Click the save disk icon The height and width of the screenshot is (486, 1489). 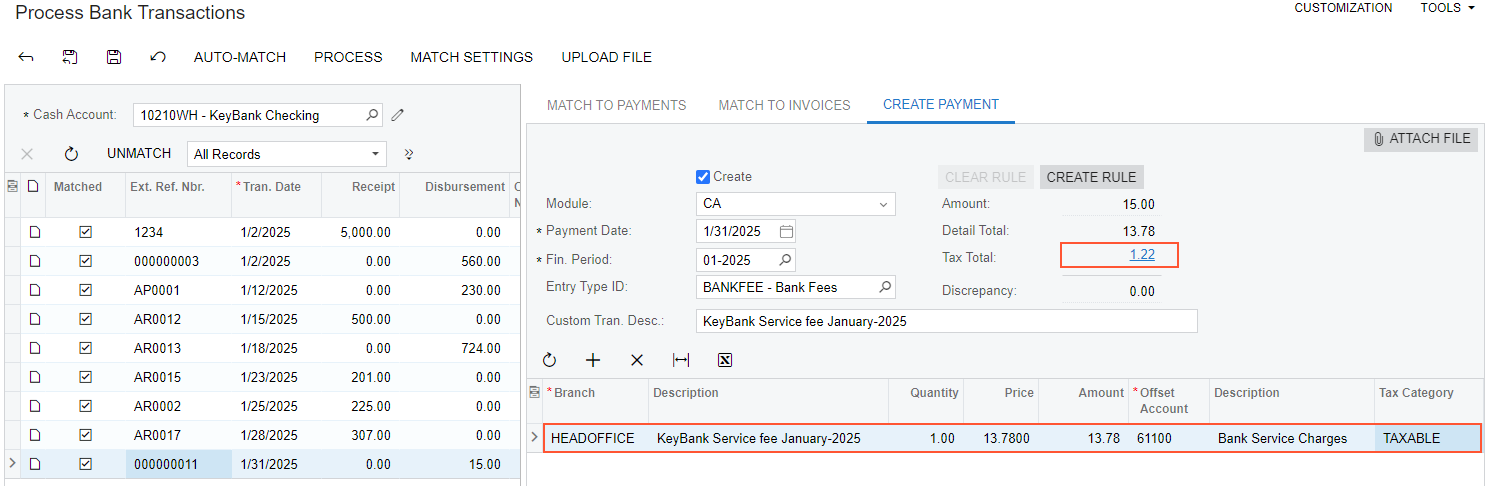pos(114,57)
